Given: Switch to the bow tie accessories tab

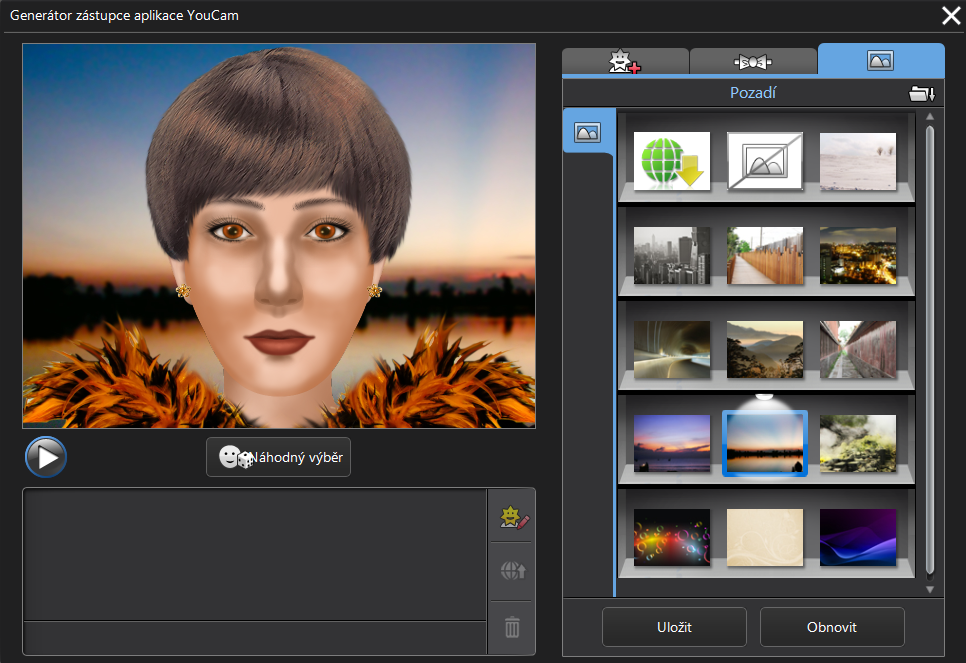Looking at the screenshot, I should (753, 61).
